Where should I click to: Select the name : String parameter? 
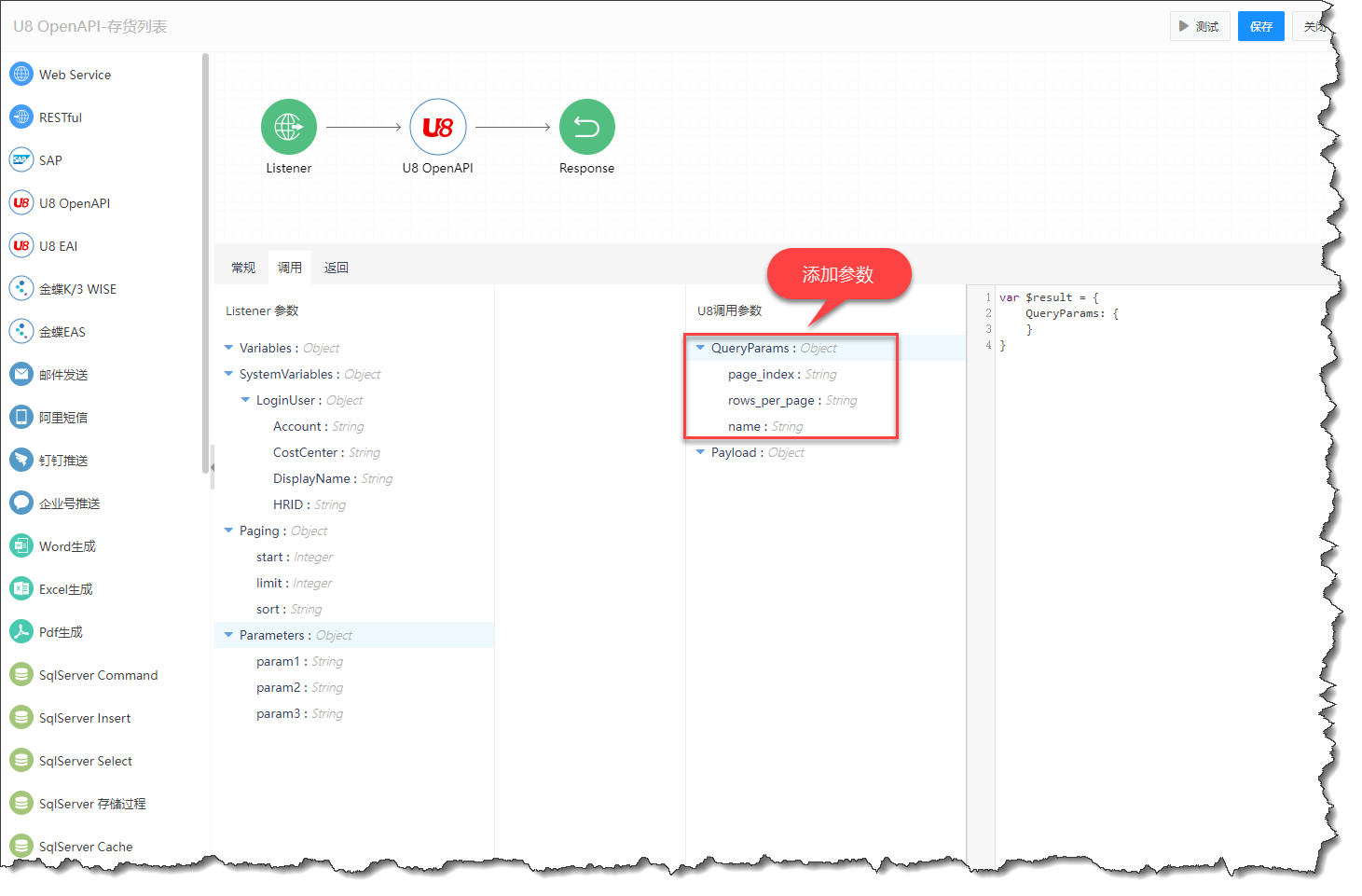pyautogui.click(x=765, y=426)
